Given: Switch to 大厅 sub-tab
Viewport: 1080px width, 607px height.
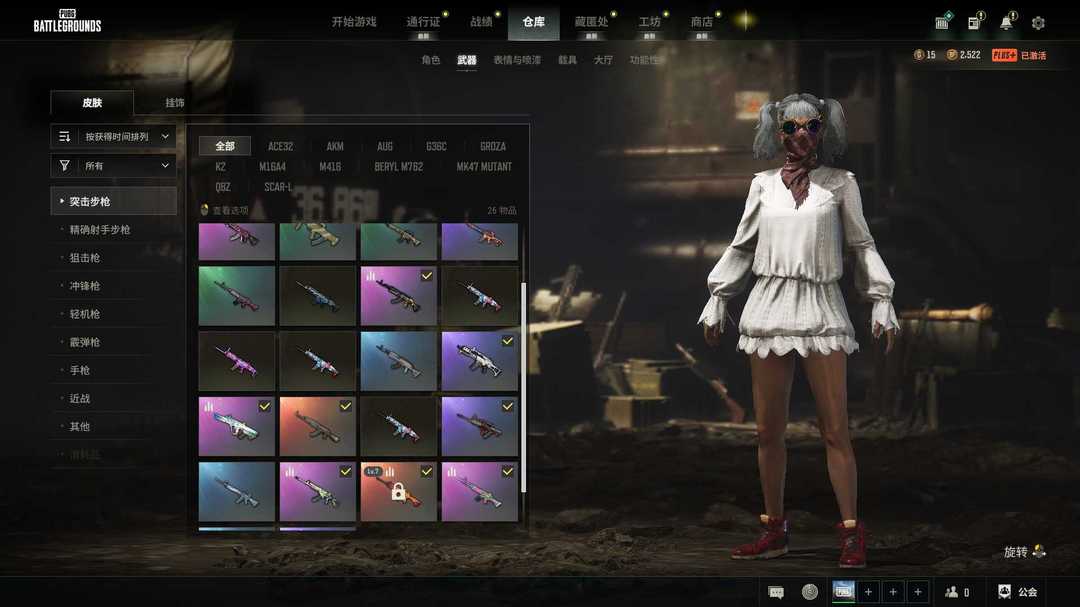Looking at the screenshot, I should (x=603, y=60).
